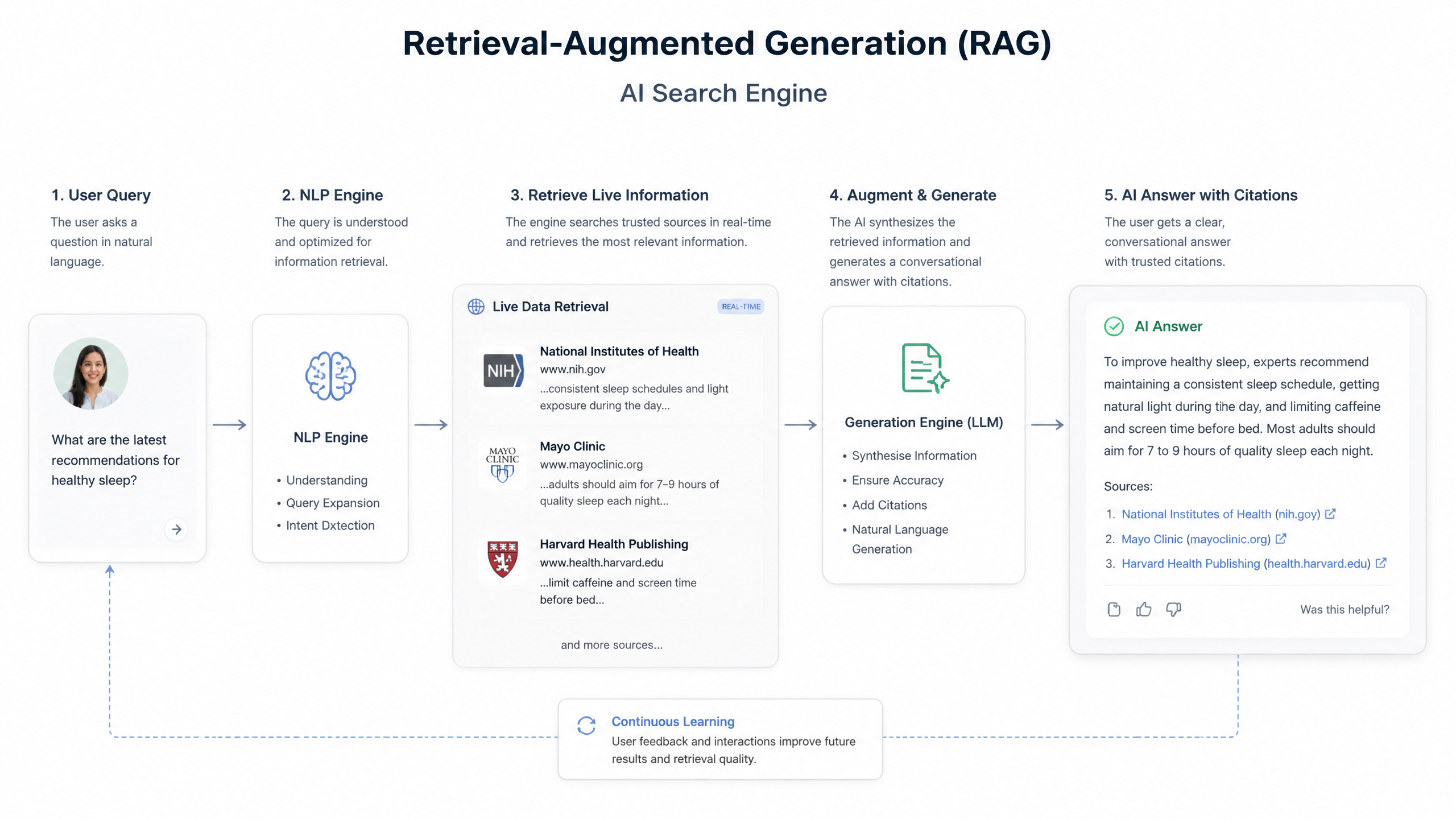Click the 'AI Answer' green title
Screen dimensions: 1456x819
[x=1168, y=326]
